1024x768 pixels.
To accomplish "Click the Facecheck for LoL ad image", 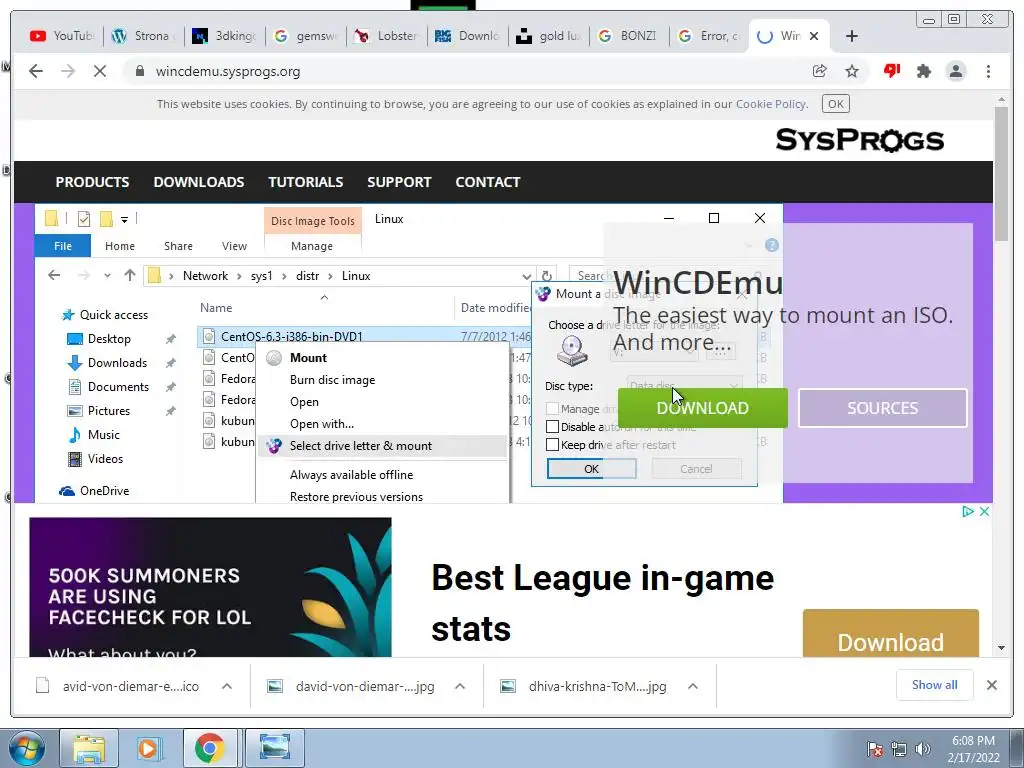I will click(210, 587).
